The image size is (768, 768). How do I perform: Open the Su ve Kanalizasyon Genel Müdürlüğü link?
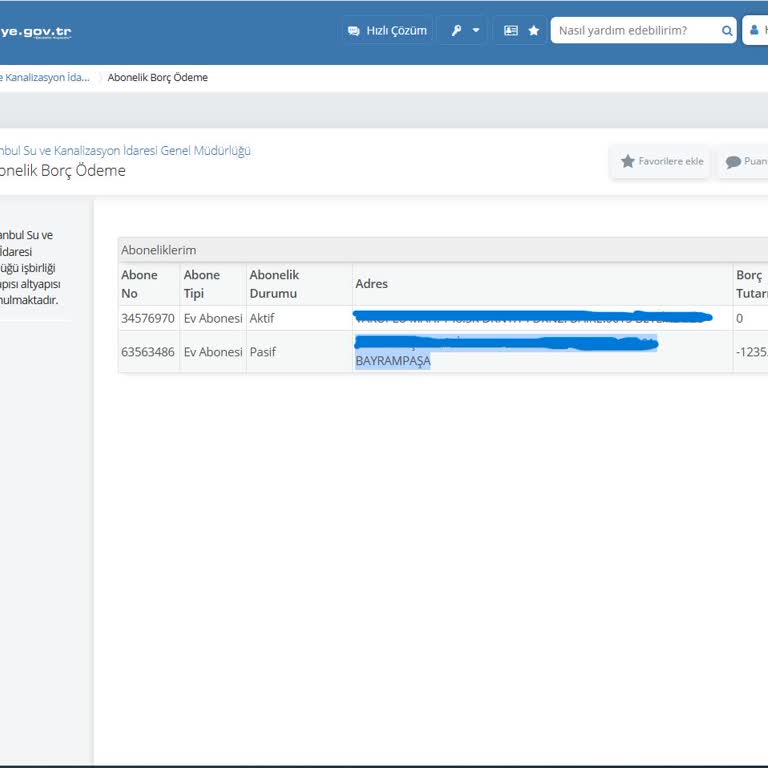coord(125,150)
